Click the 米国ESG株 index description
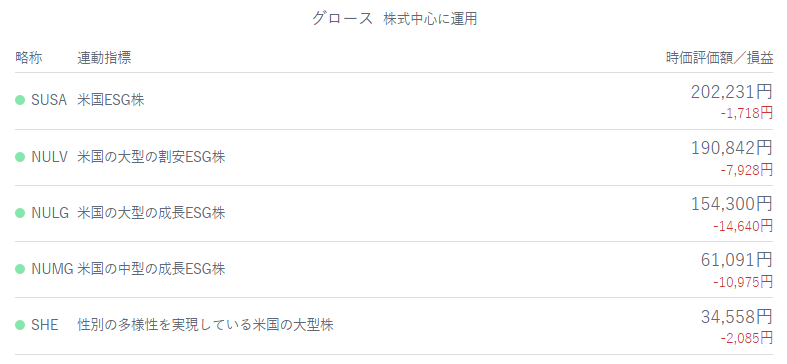 [x=111, y=100]
